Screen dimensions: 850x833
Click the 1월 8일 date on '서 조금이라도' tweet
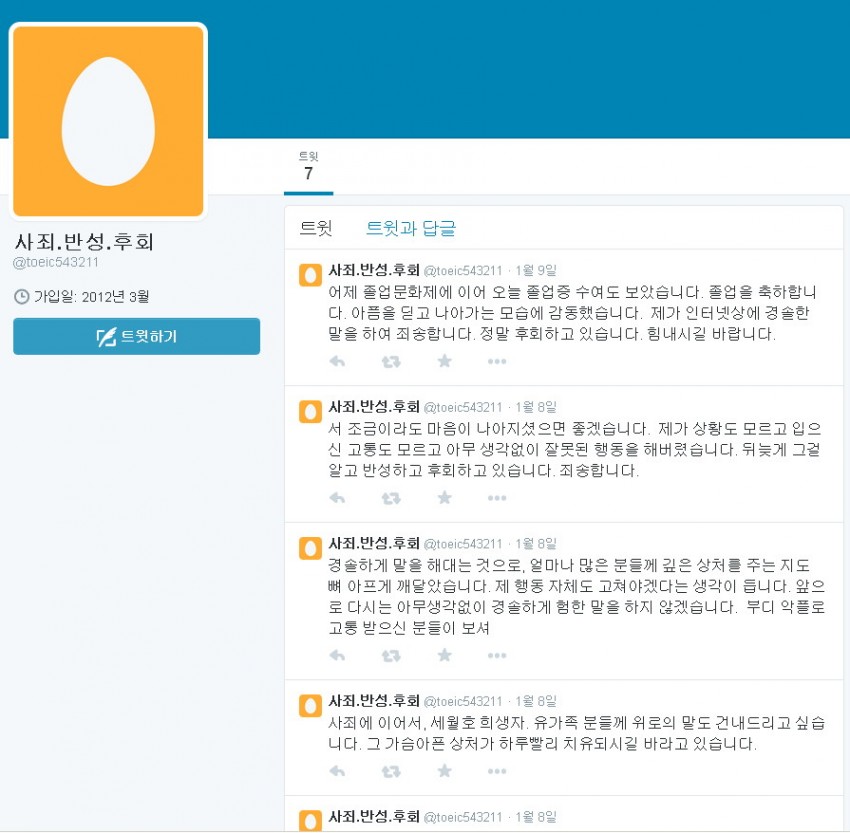pos(536,407)
